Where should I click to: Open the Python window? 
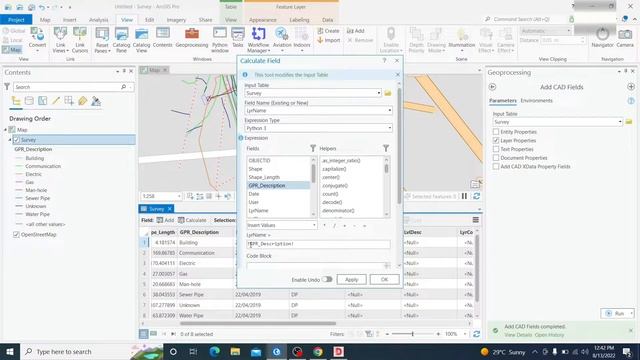click(220, 40)
